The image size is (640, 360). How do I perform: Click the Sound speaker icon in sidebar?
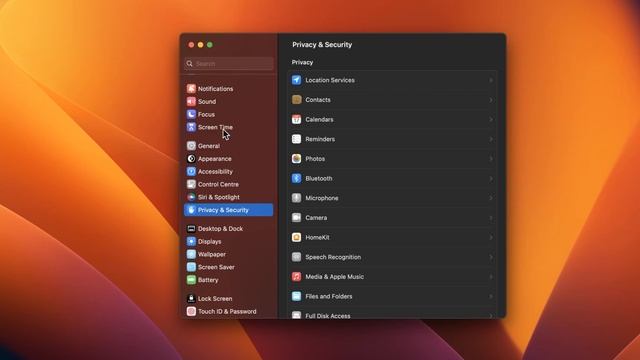(191, 101)
